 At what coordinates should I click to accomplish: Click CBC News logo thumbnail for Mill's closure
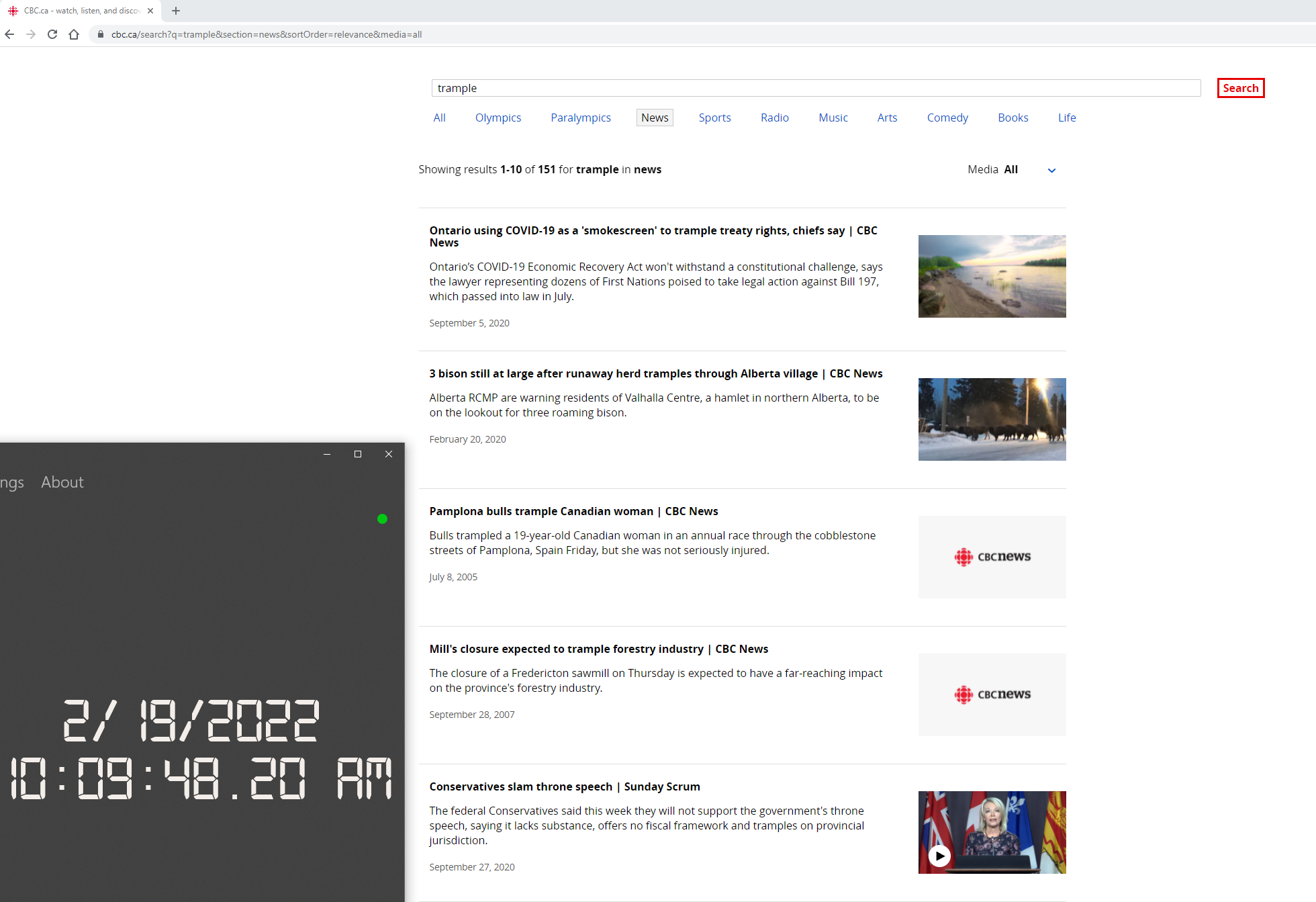[x=992, y=694]
